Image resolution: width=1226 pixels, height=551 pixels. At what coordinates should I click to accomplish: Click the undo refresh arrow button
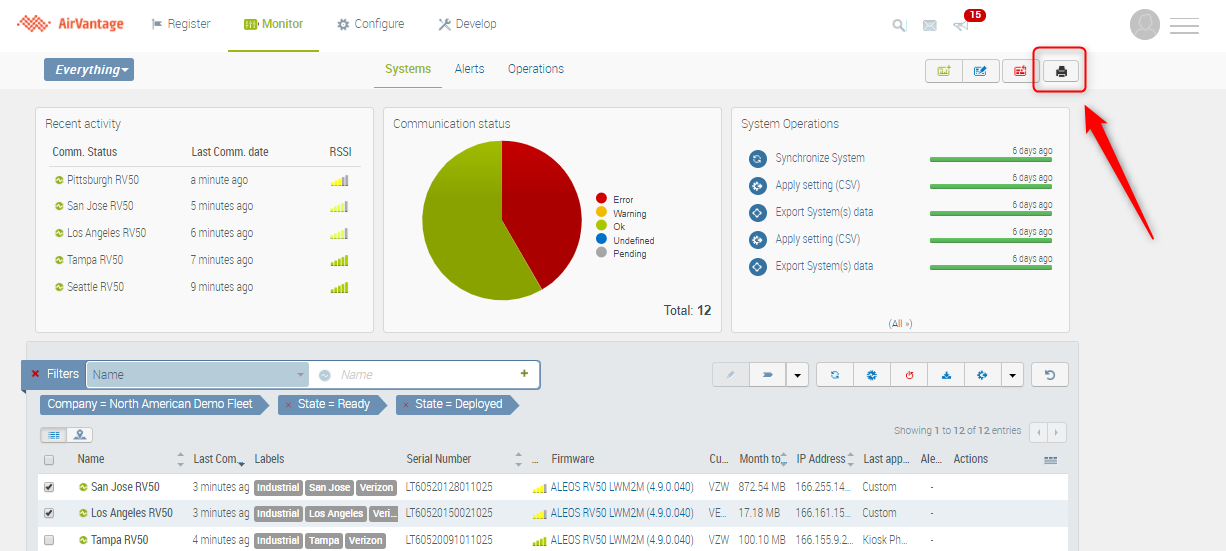click(1049, 375)
